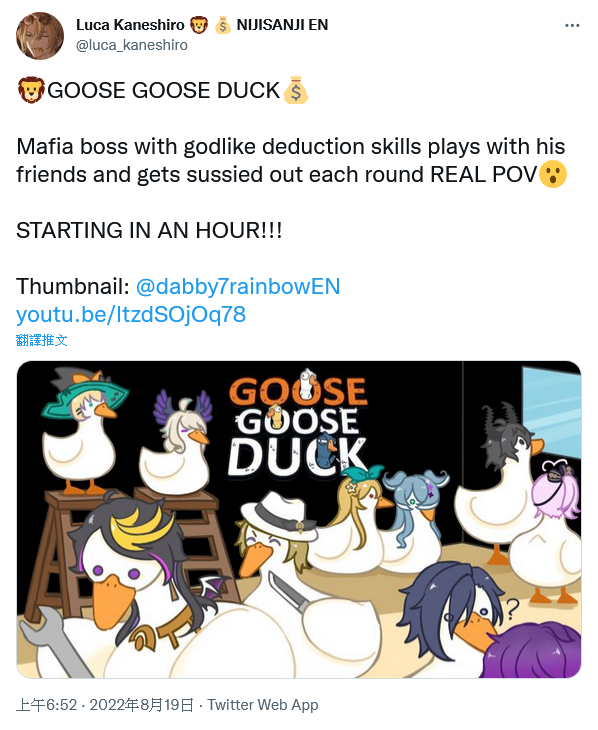
Task: Open the youtu.be/ItzdSOjOq78 link
Action: click(x=131, y=314)
